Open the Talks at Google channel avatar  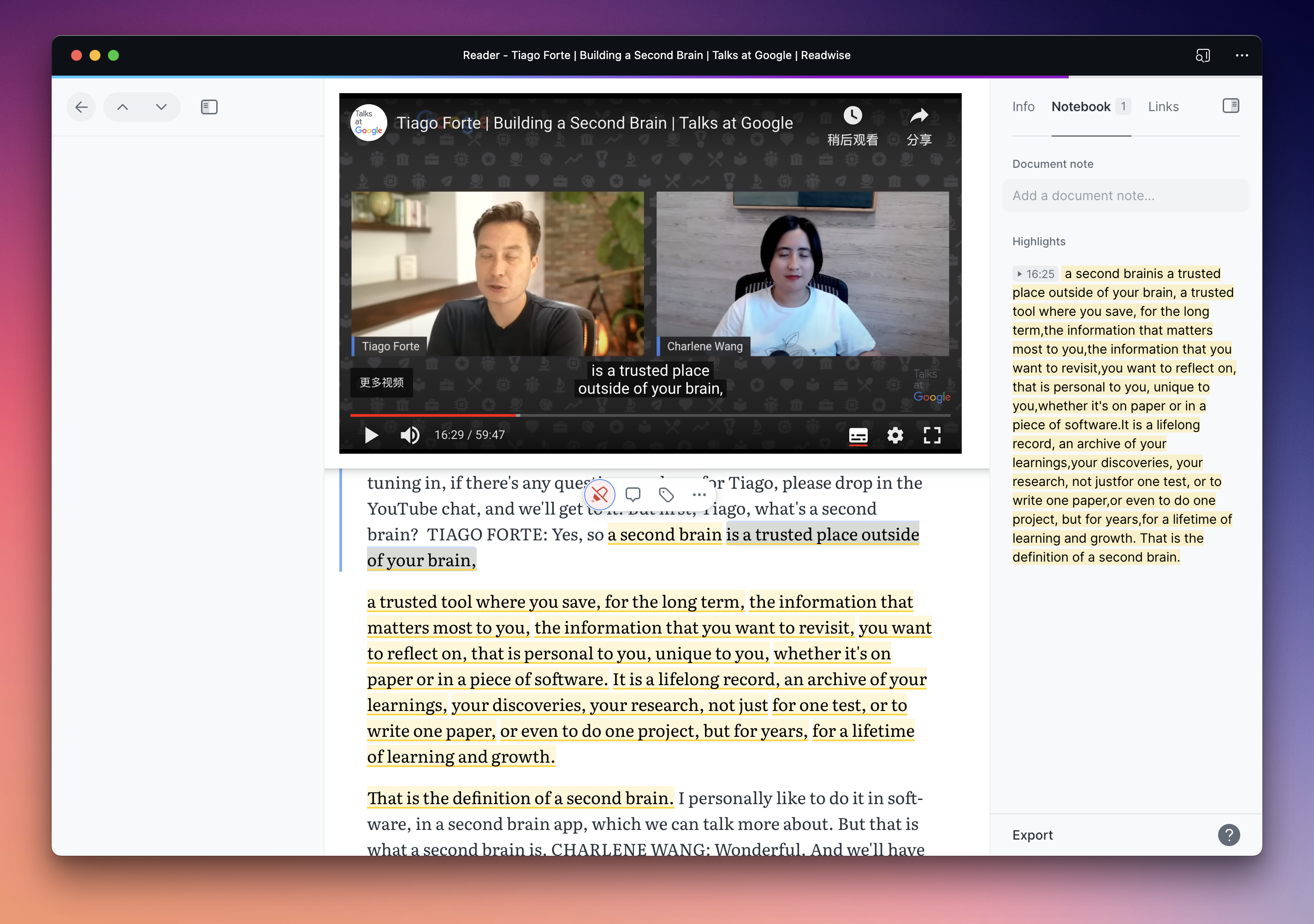[368, 123]
